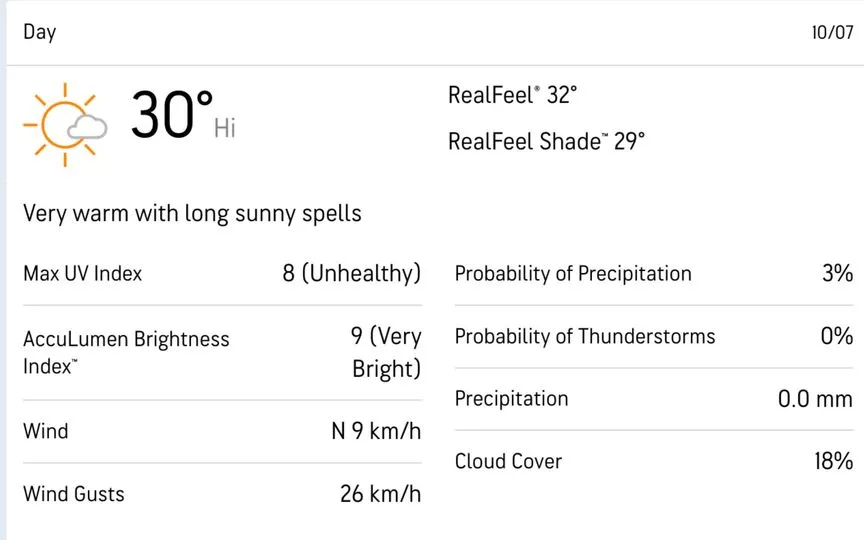Select the Wind Gusts label
This screenshot has width=864, height=540.
click(x=74, y=494)
